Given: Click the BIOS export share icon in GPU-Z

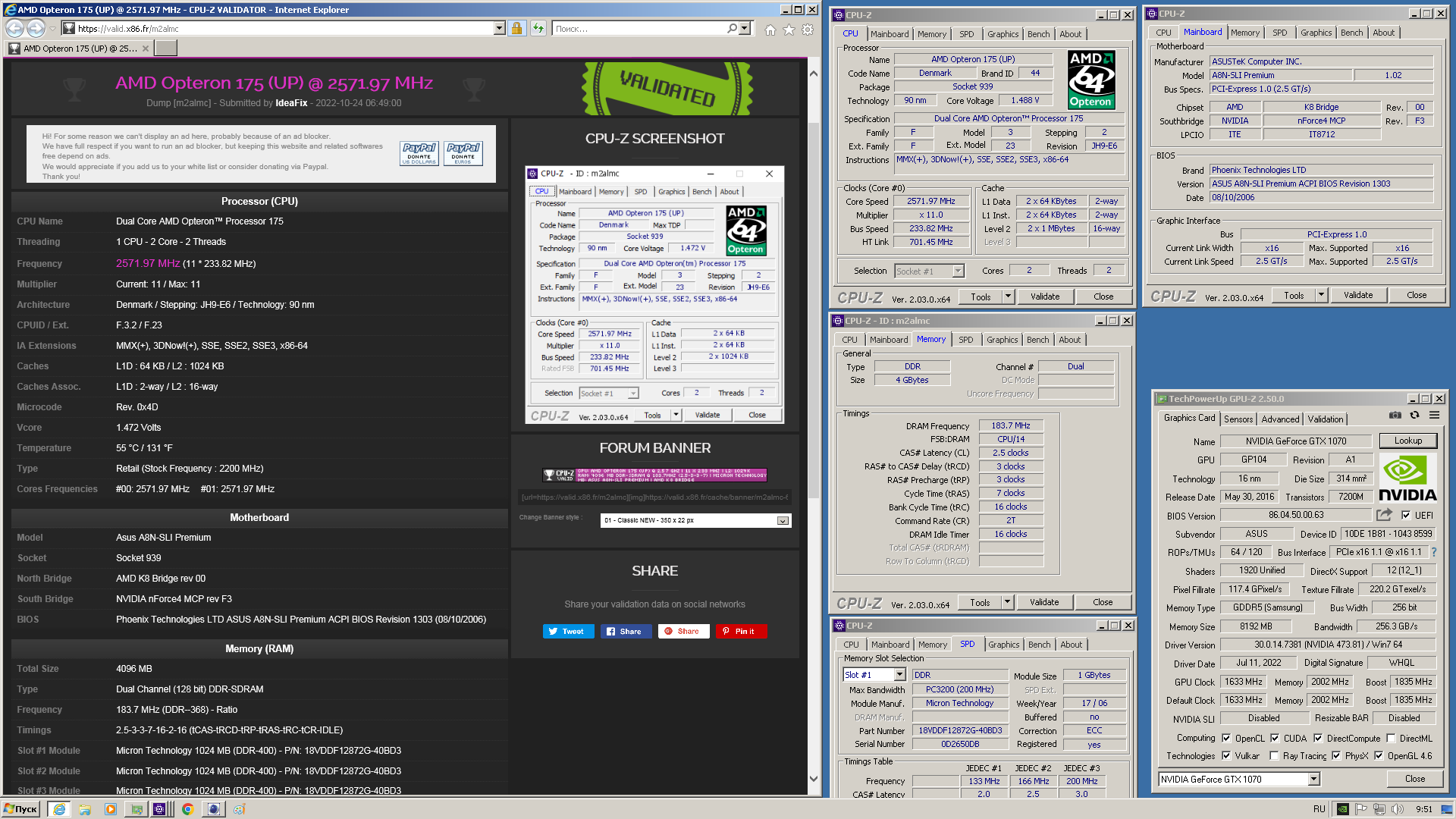Looking at the screenshot, I should pyautogui.click(x=1384, y=515).
